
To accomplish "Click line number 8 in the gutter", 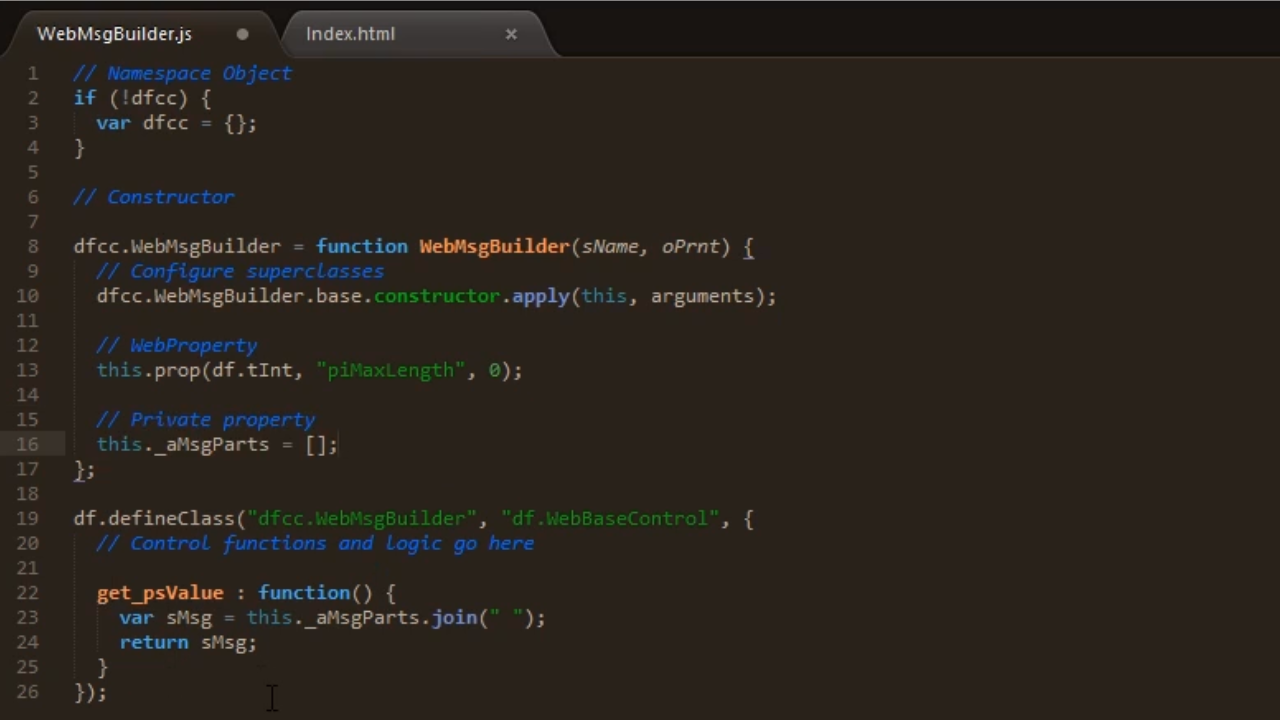I will click(x=34, y=247).
